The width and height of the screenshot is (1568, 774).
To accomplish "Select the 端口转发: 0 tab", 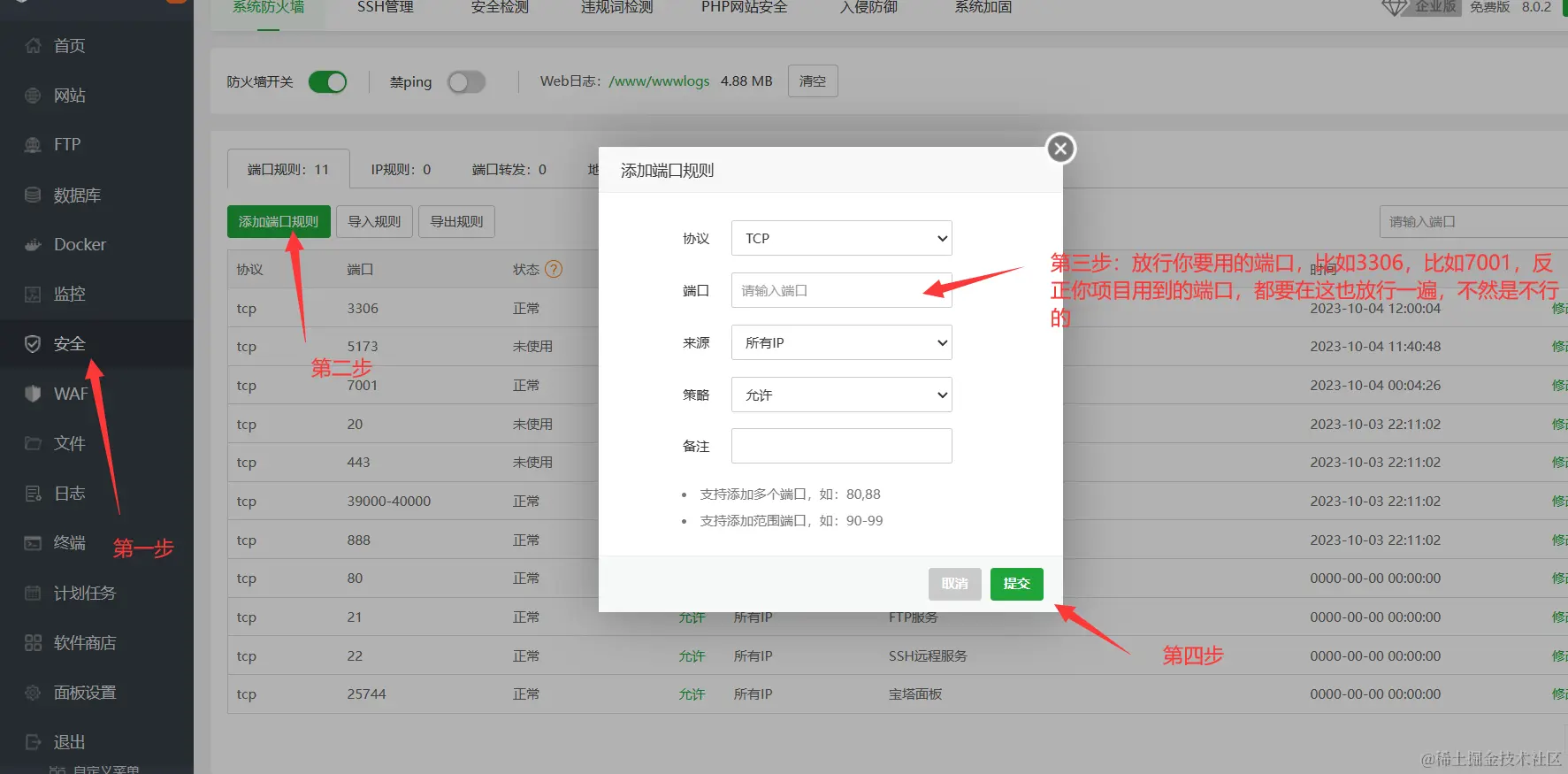I will point(509,169).
